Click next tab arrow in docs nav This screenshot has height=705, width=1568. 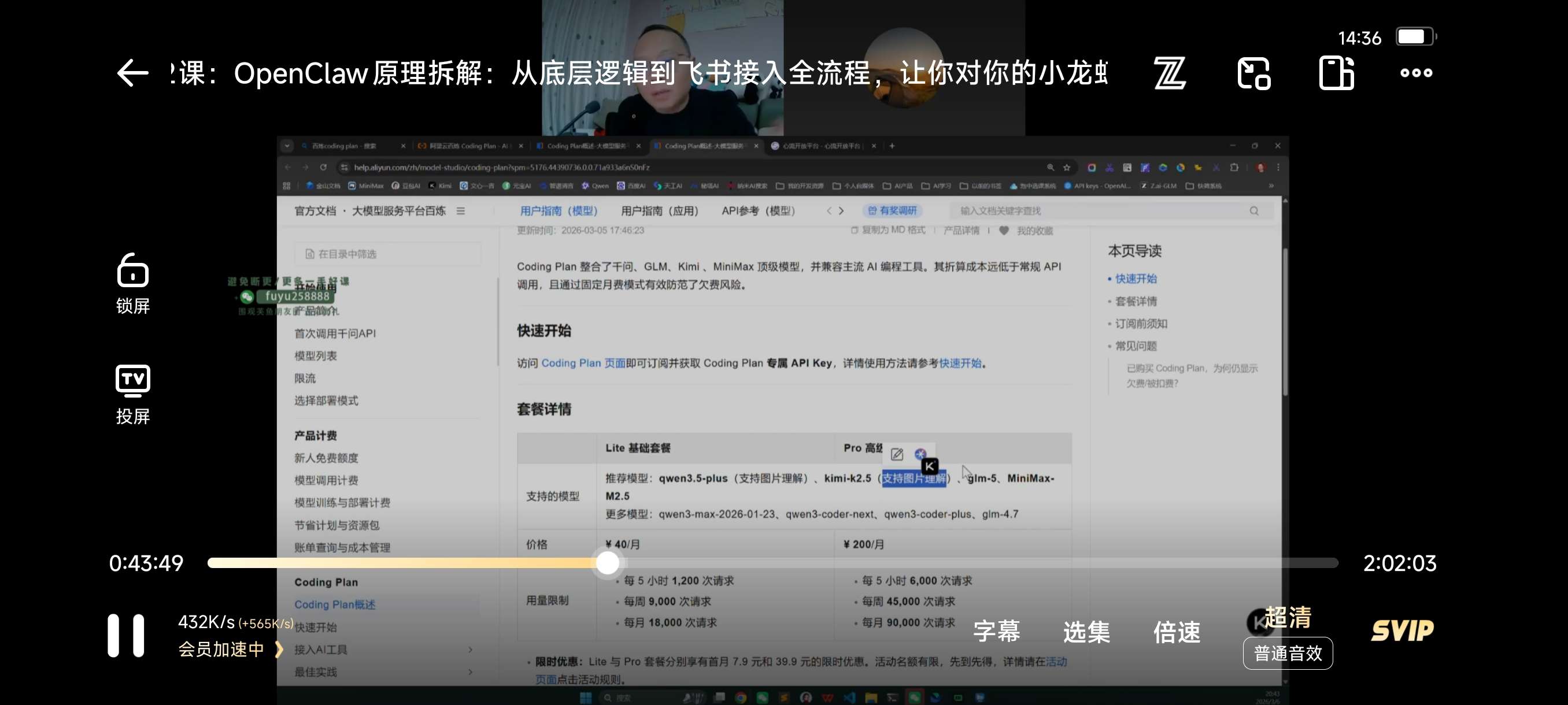pos(841,210)
